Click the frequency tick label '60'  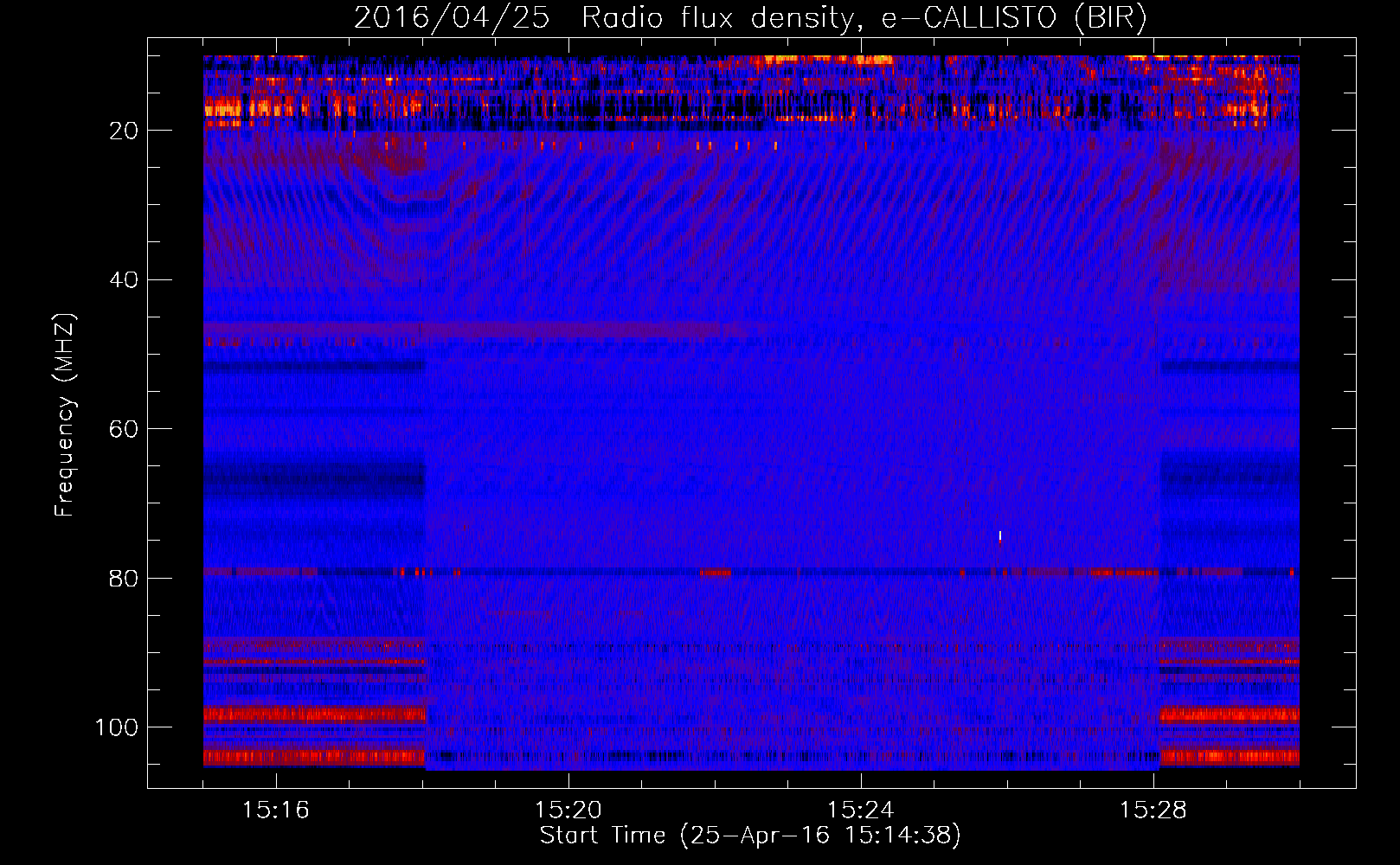click(x=125, y=429)
